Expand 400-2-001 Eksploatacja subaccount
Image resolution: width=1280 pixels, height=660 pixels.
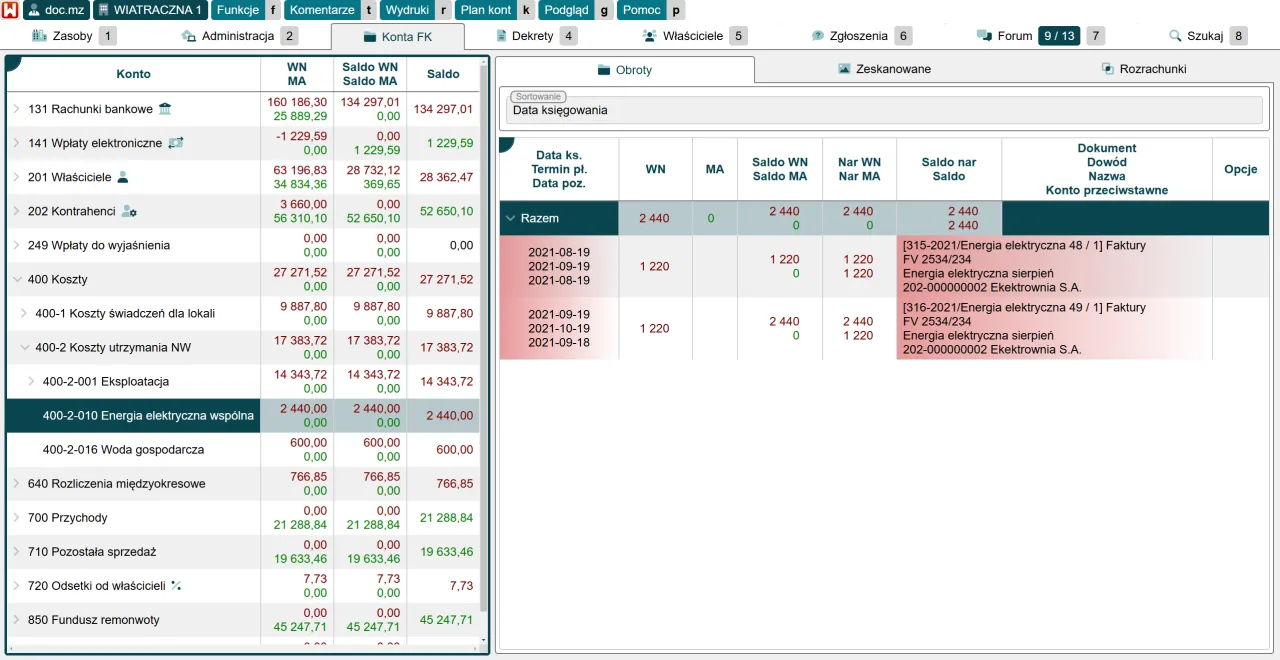click(31, 381)
